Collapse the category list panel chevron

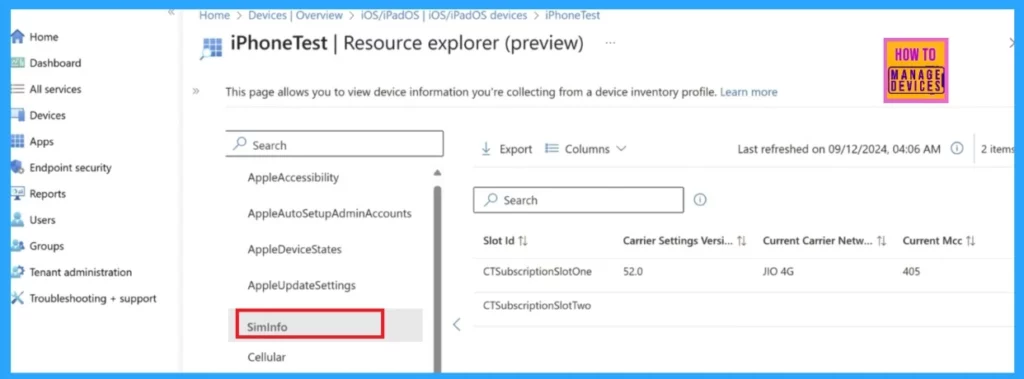pyautogui.click(x=456, y=324)
